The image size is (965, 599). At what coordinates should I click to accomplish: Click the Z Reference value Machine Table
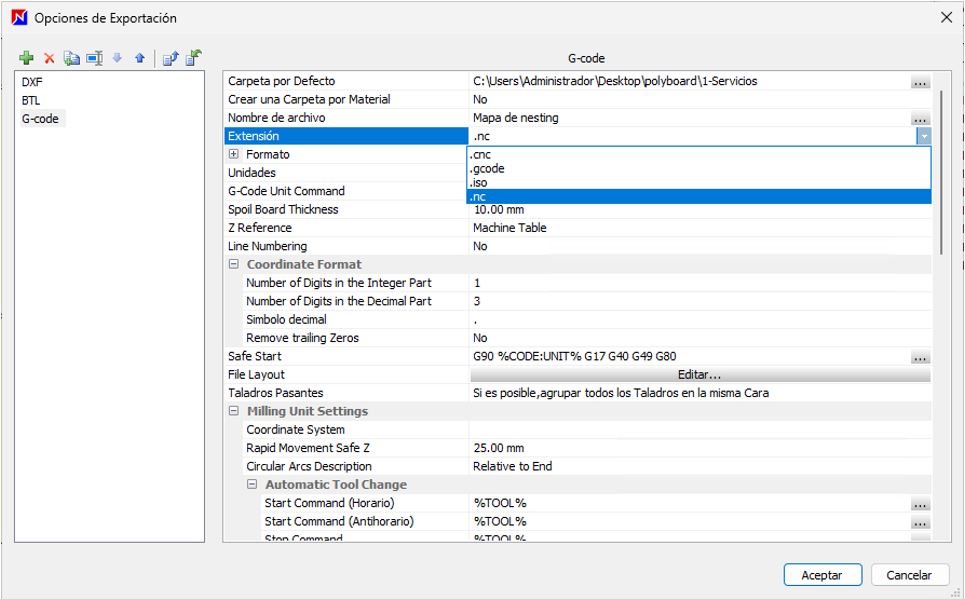pos(510,228)
